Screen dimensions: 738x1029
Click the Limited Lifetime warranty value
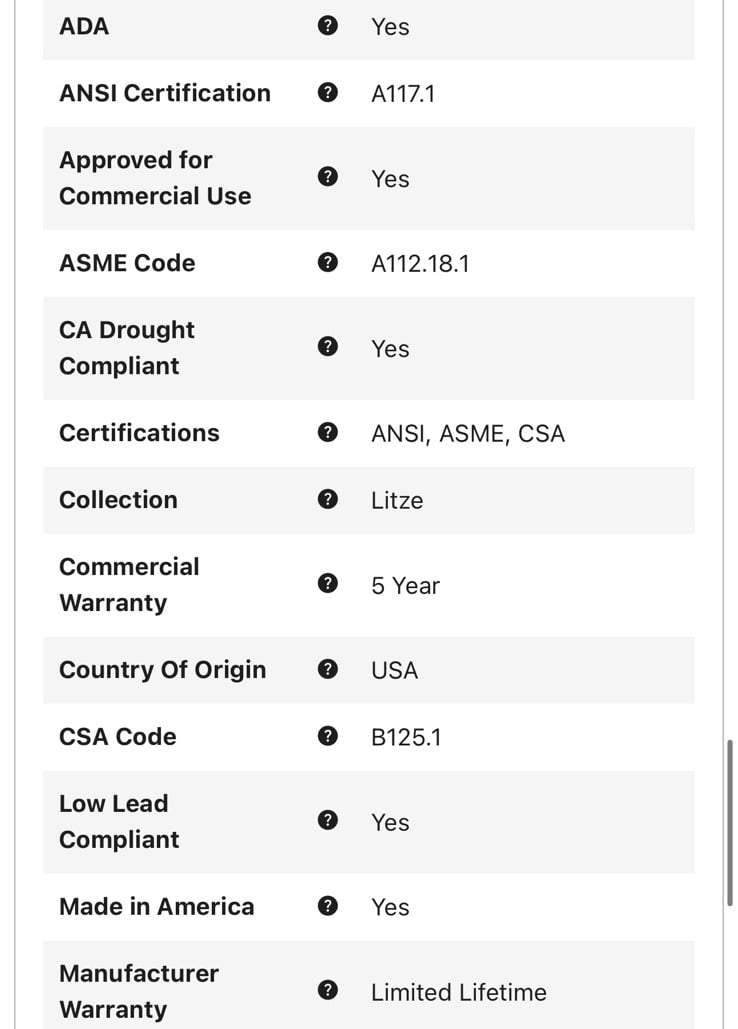pyautogui.click(x=459, y=992)
